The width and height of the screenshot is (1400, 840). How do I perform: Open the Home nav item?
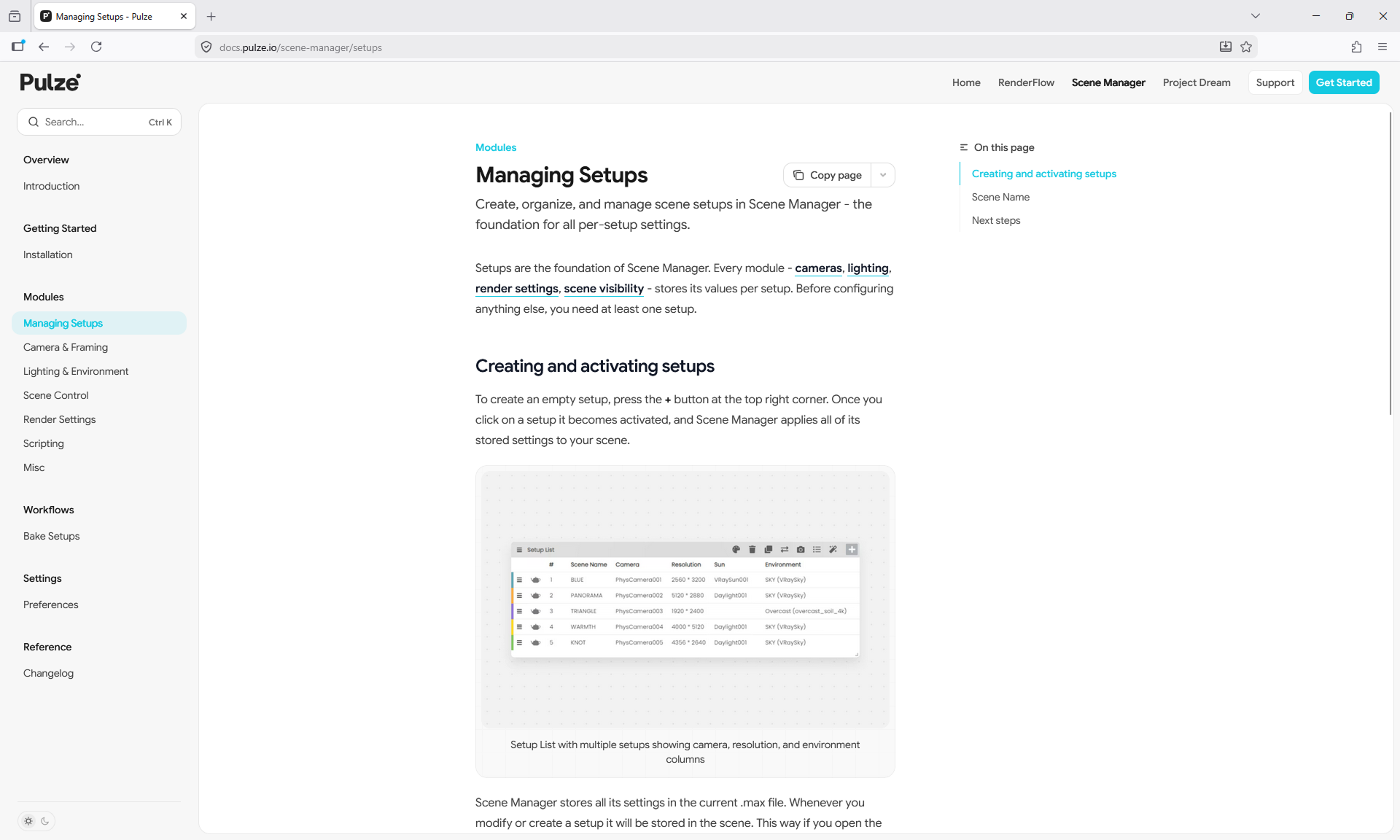pyautogui.click(x=966, y=82)
